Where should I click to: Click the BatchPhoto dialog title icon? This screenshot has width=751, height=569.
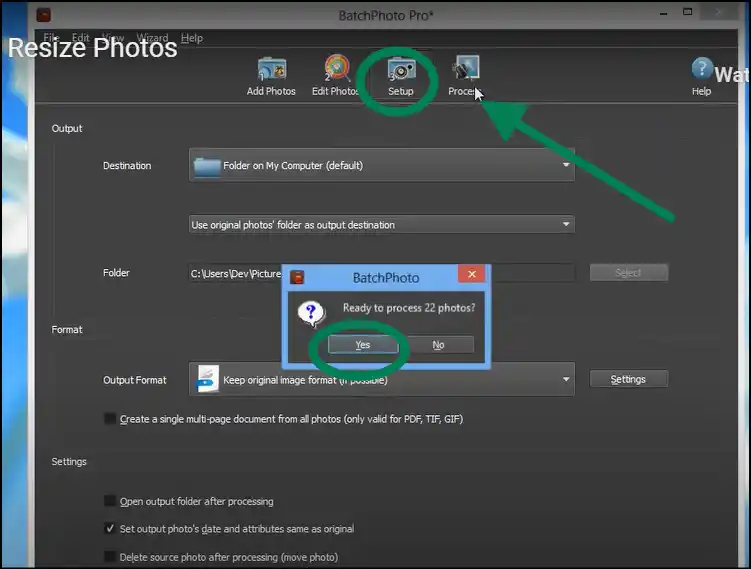pos(297,277)
